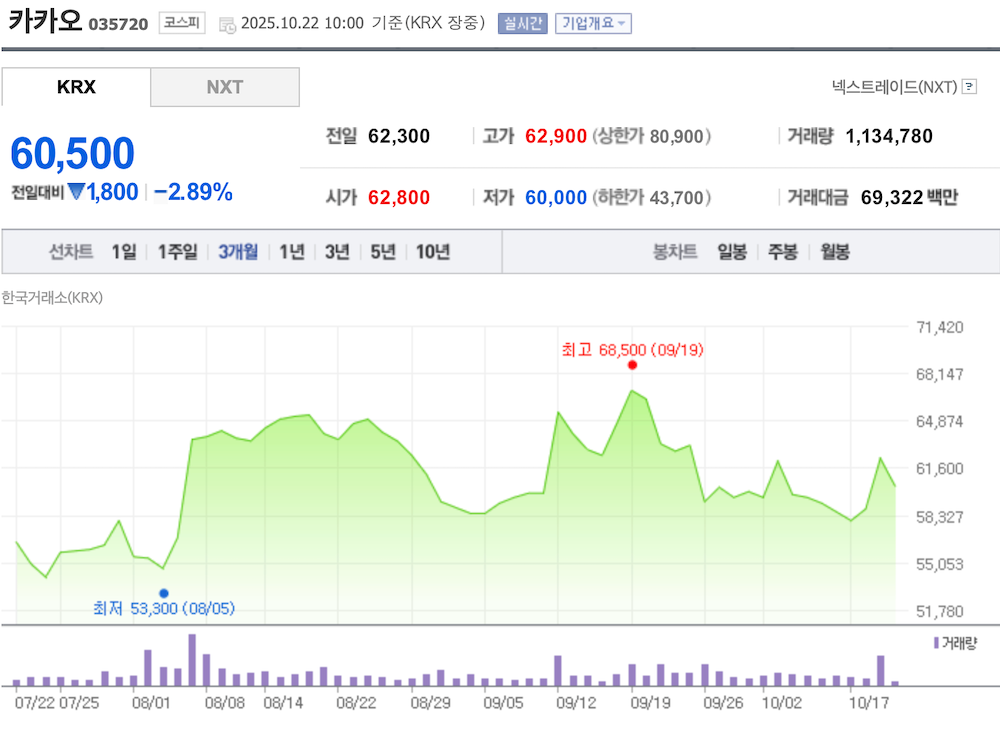Select 주봉 weekly candle chart
Viewport: 1000px width, 737px height.
pos(783,252)
